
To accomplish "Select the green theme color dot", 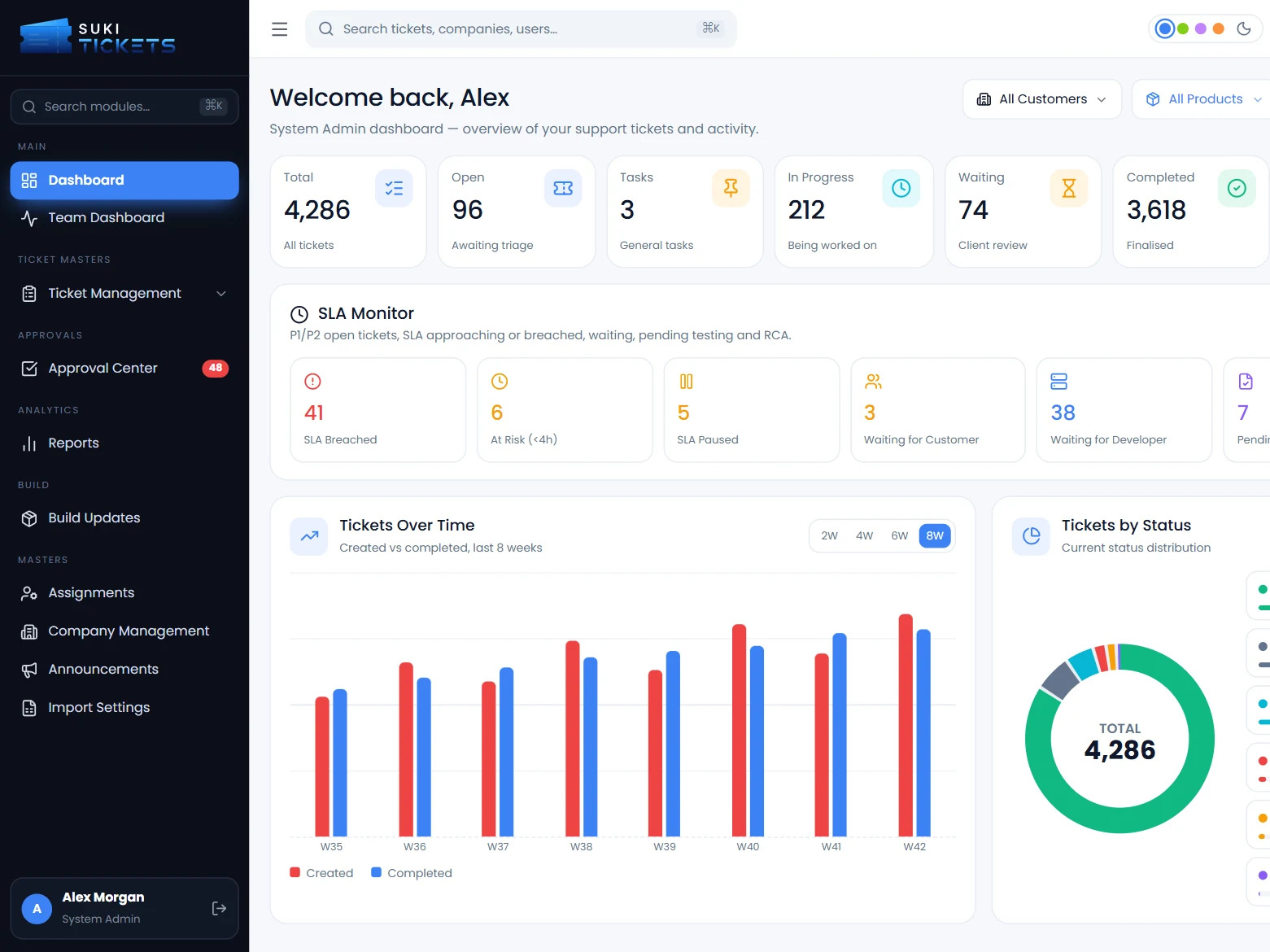I will point(1183,28).
